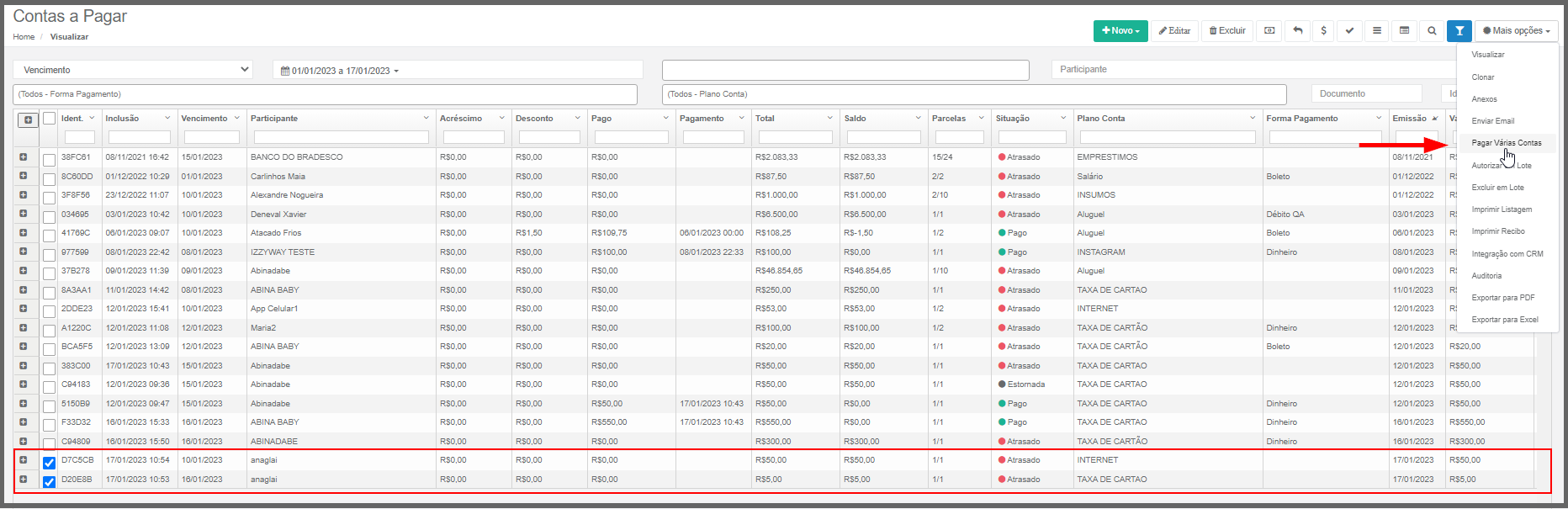The height and width of the screenshot is (509, 1568).
Task: Click Imprimir Listagem in the options menu
Action: [1502, 209]
